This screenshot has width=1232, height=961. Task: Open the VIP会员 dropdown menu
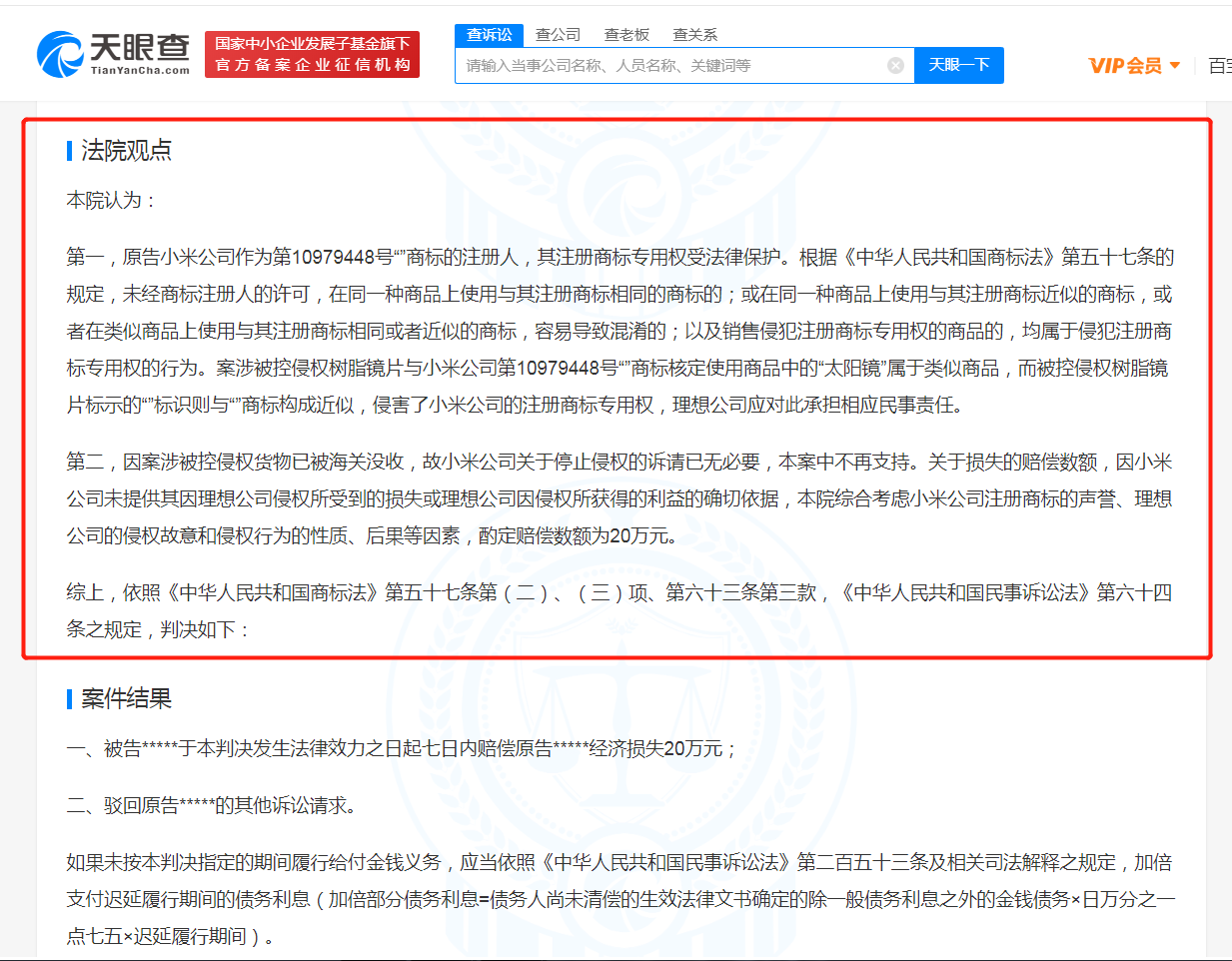1134,66
